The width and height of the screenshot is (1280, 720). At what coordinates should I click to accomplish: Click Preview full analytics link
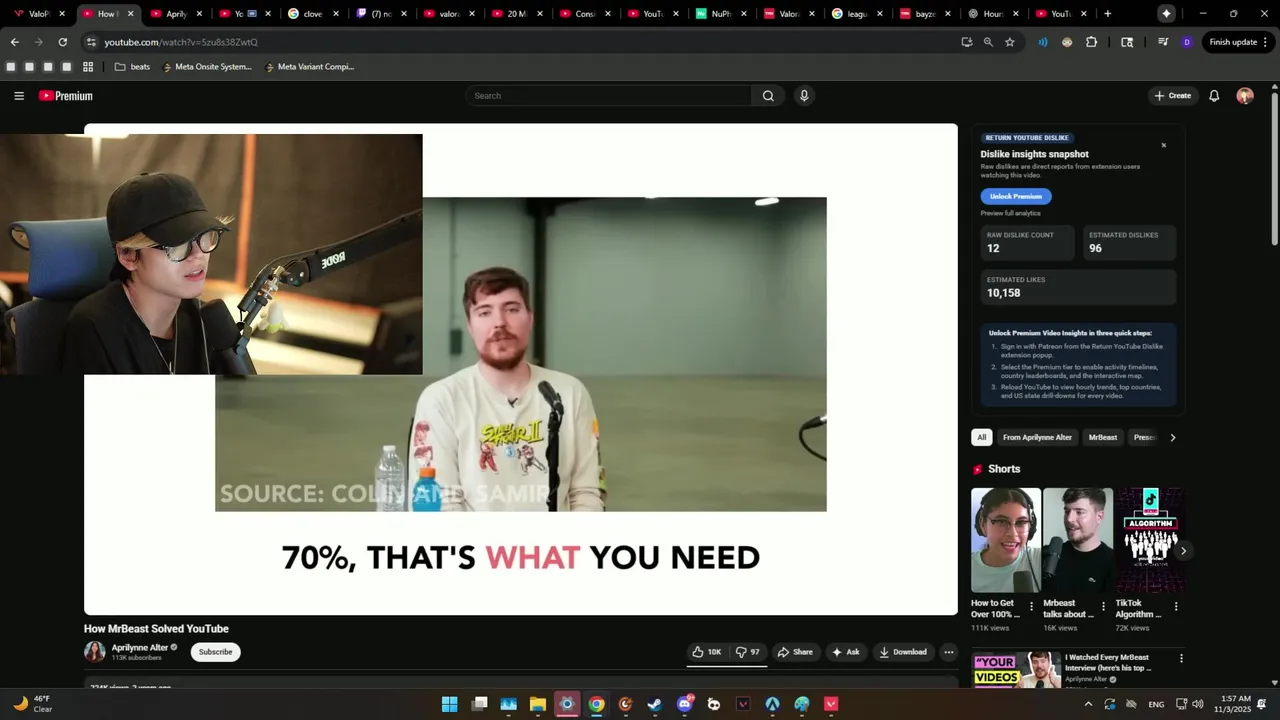(1010, 213)
